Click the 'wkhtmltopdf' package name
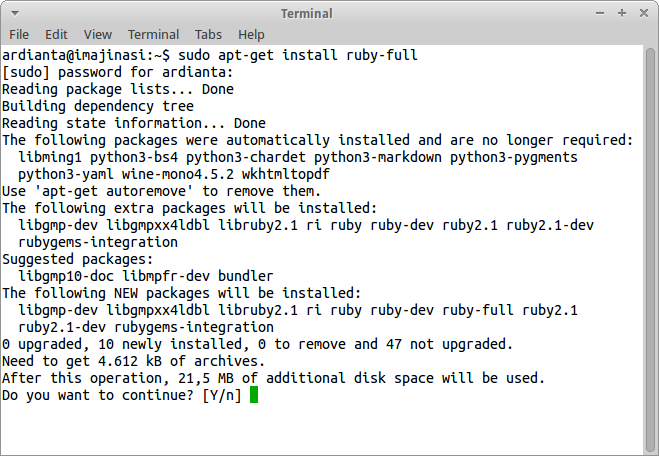 pyautogui.click(x=286, y=174)
